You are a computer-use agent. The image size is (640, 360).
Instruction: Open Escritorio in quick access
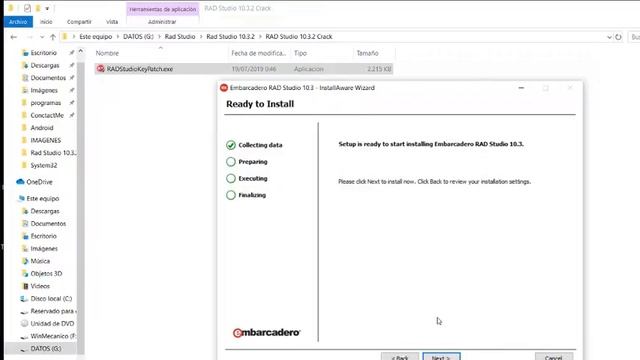pos(43,53)
